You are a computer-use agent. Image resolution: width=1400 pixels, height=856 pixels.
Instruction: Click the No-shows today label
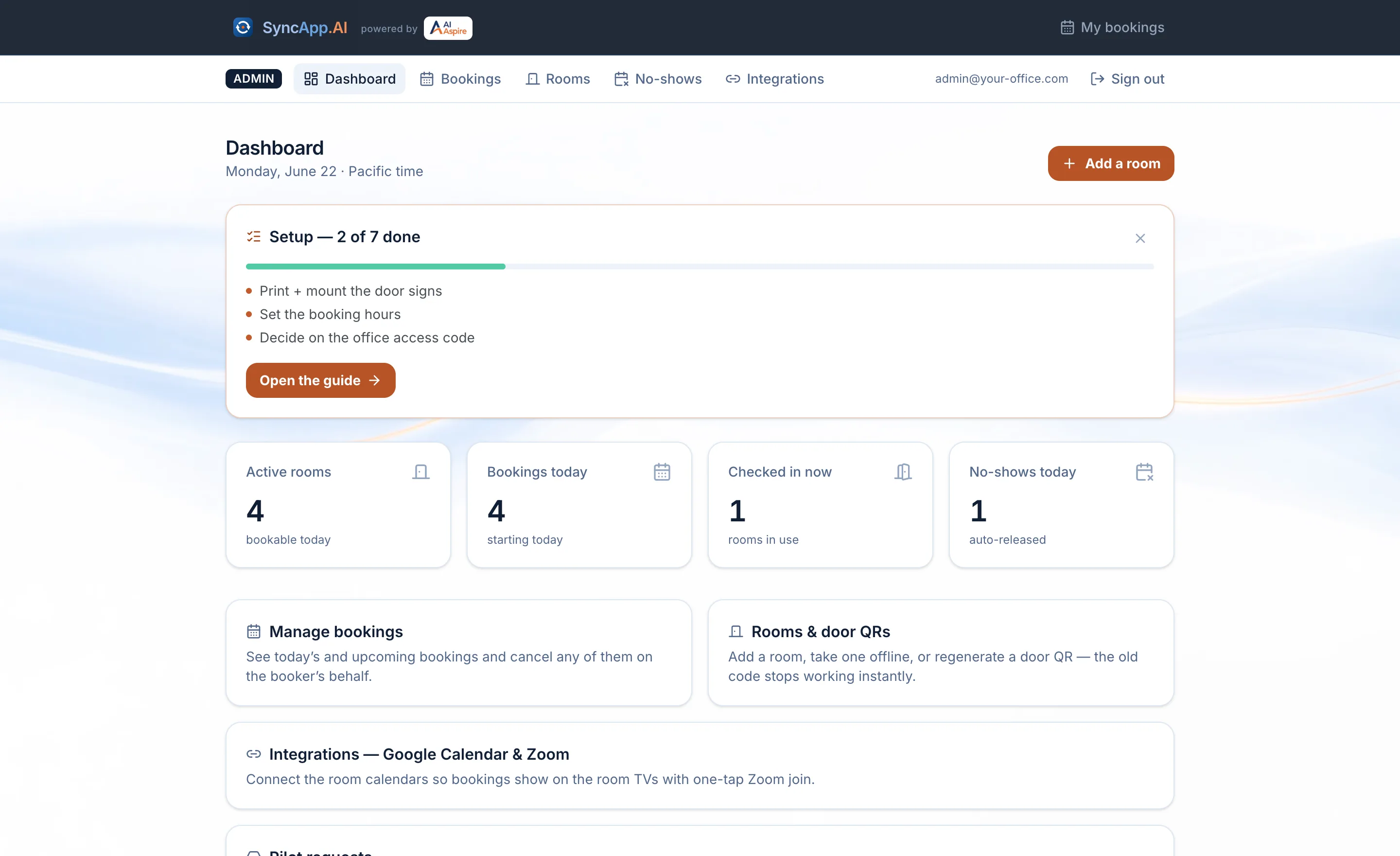[1023, 472]
